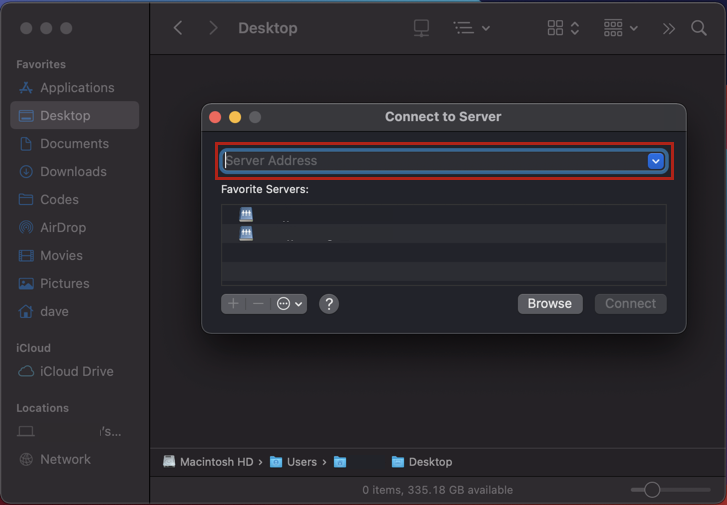Open Downloads in the sidebar
The image size is (727, 505).
point(75,172)
